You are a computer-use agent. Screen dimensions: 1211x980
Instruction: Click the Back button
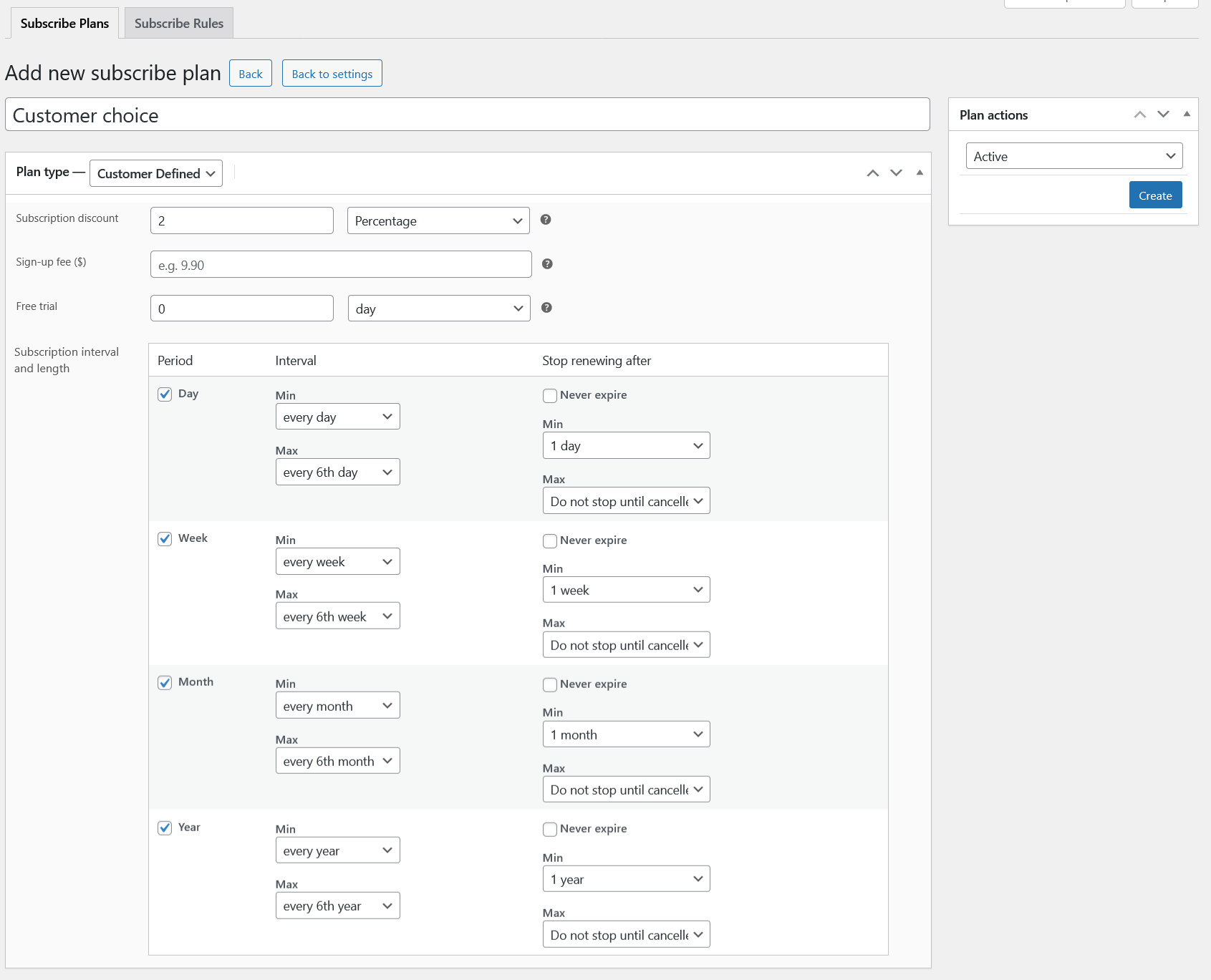coord(251,74)
